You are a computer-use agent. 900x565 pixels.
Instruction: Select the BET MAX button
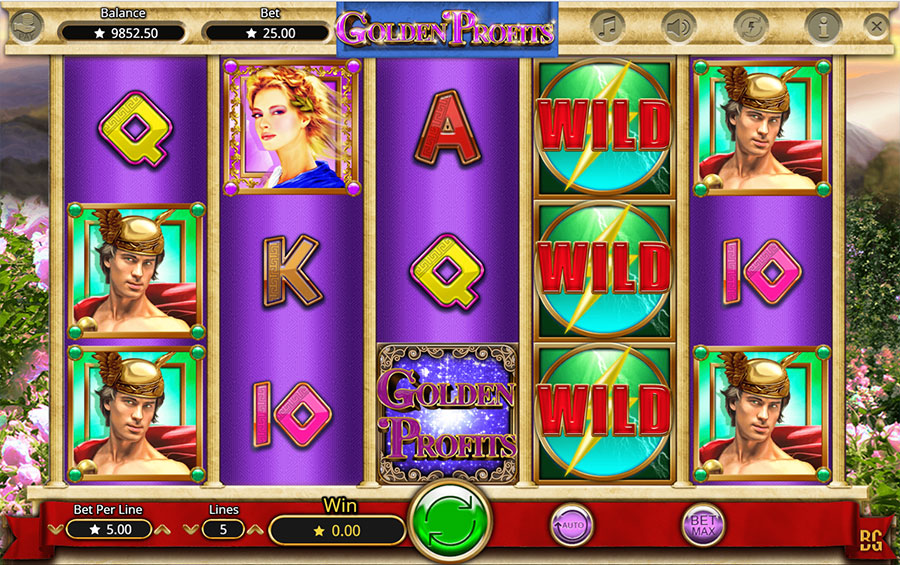pos(703,525)
